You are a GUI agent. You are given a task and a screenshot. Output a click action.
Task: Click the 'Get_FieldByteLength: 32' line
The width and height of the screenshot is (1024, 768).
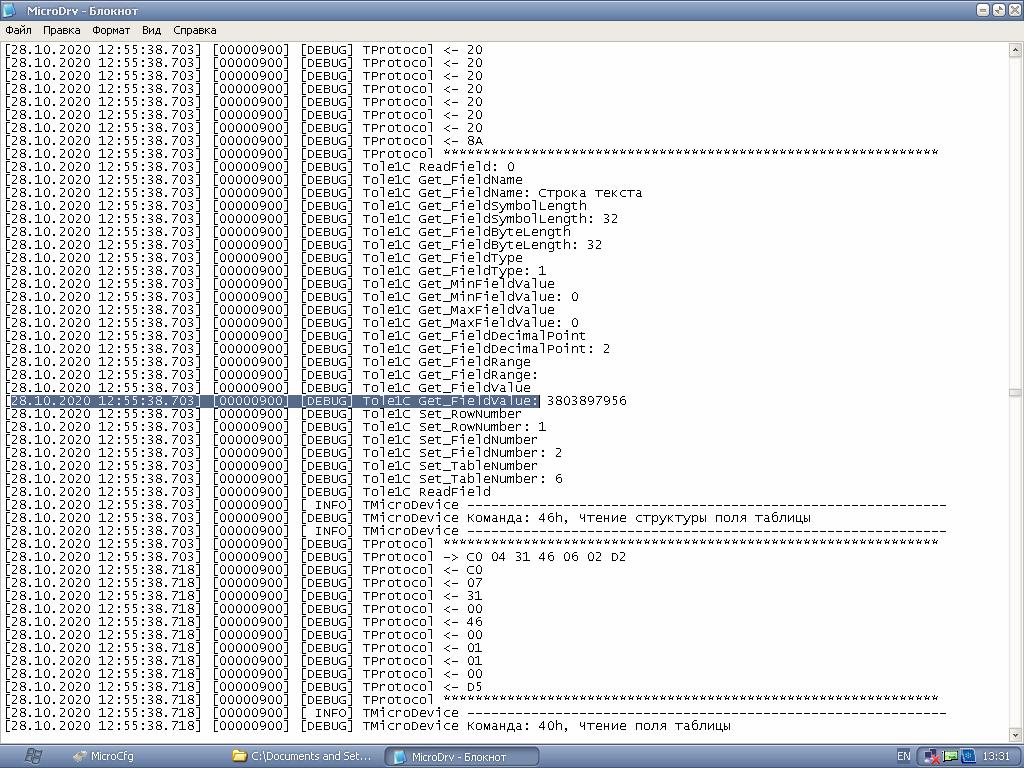(x=304, y=245)
